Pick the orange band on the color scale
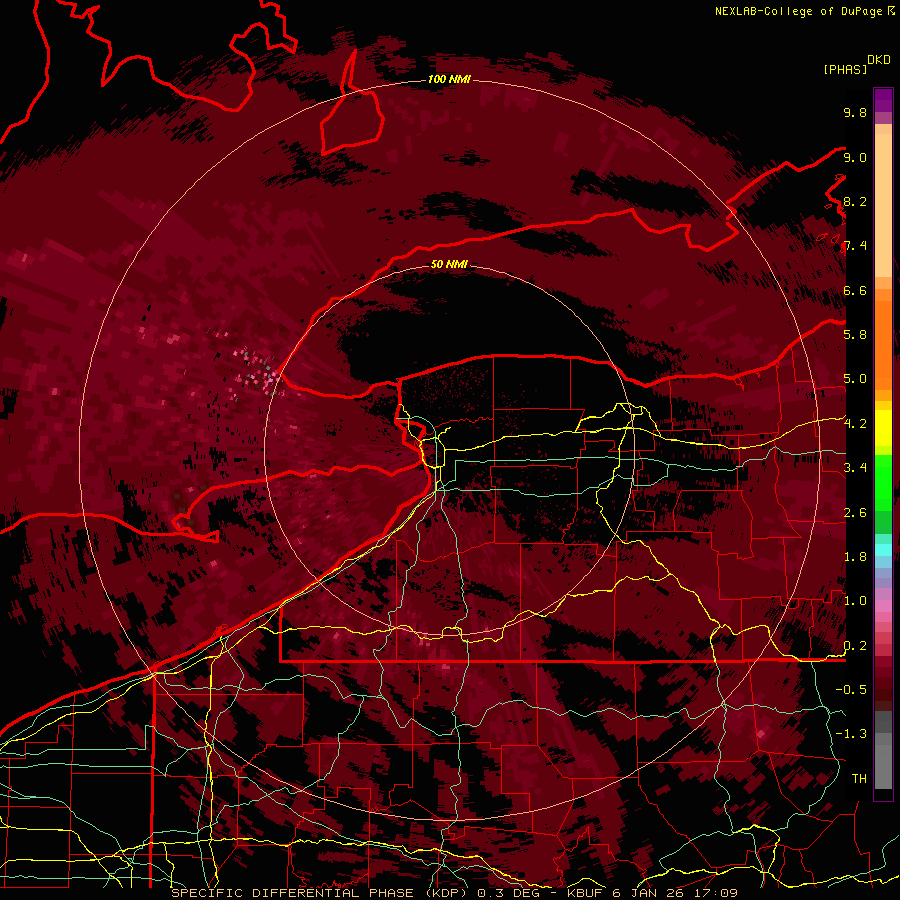Image resolution: width=900 pixels, height=900 pixels. pyautogui.click(x=883, y=344)
